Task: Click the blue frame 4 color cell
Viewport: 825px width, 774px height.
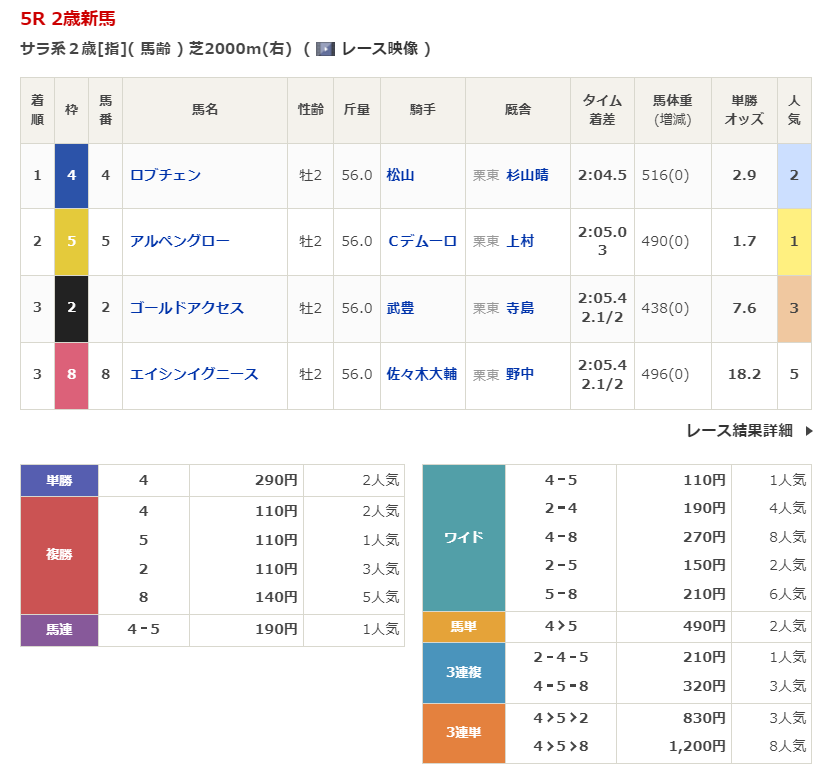Action: 71,175
